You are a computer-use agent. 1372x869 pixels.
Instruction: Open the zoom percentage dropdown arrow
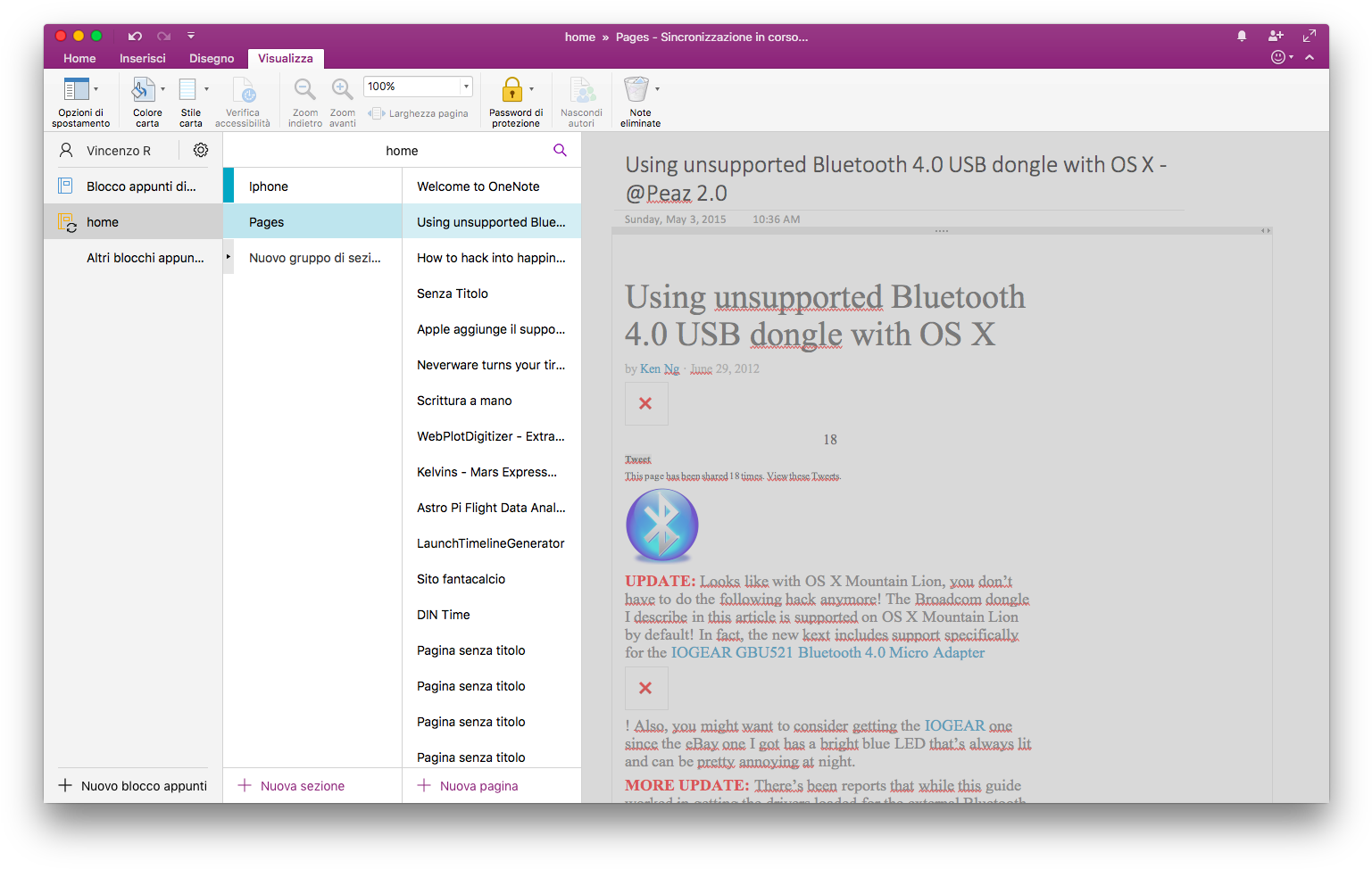point(466,87)
